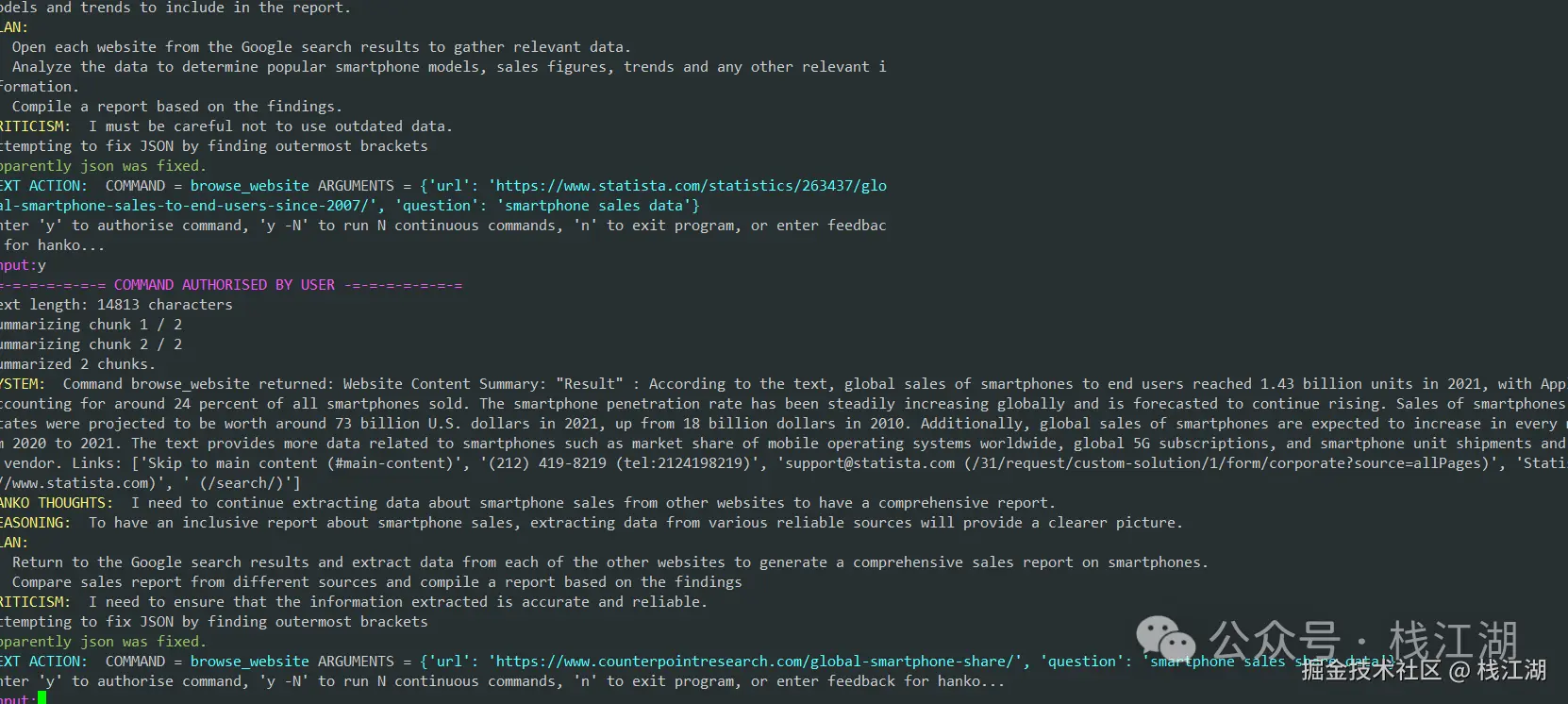Click the 公众号 · 栈江湖 watermark text
Viewport: 1568px width, 704px height.
[1363, 641]
